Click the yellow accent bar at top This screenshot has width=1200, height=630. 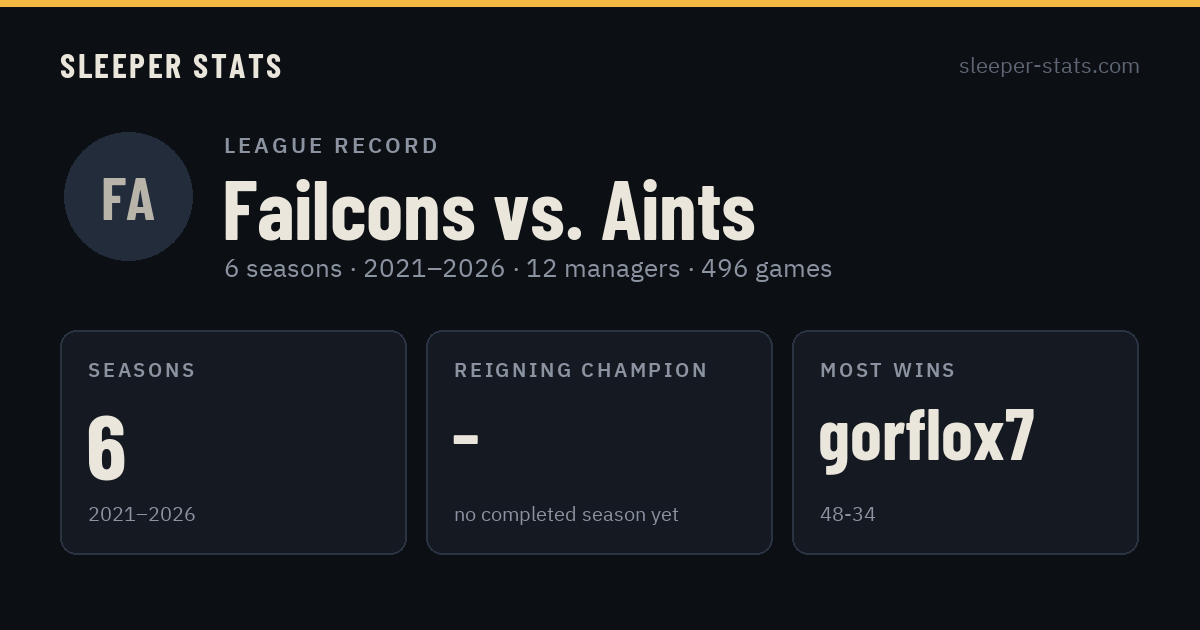(600, 3)
